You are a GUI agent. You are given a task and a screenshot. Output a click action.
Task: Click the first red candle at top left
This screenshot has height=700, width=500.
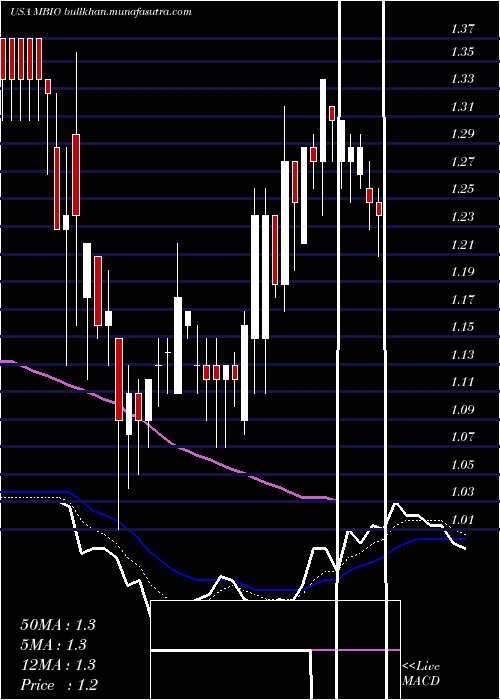[x=3, y=59]
